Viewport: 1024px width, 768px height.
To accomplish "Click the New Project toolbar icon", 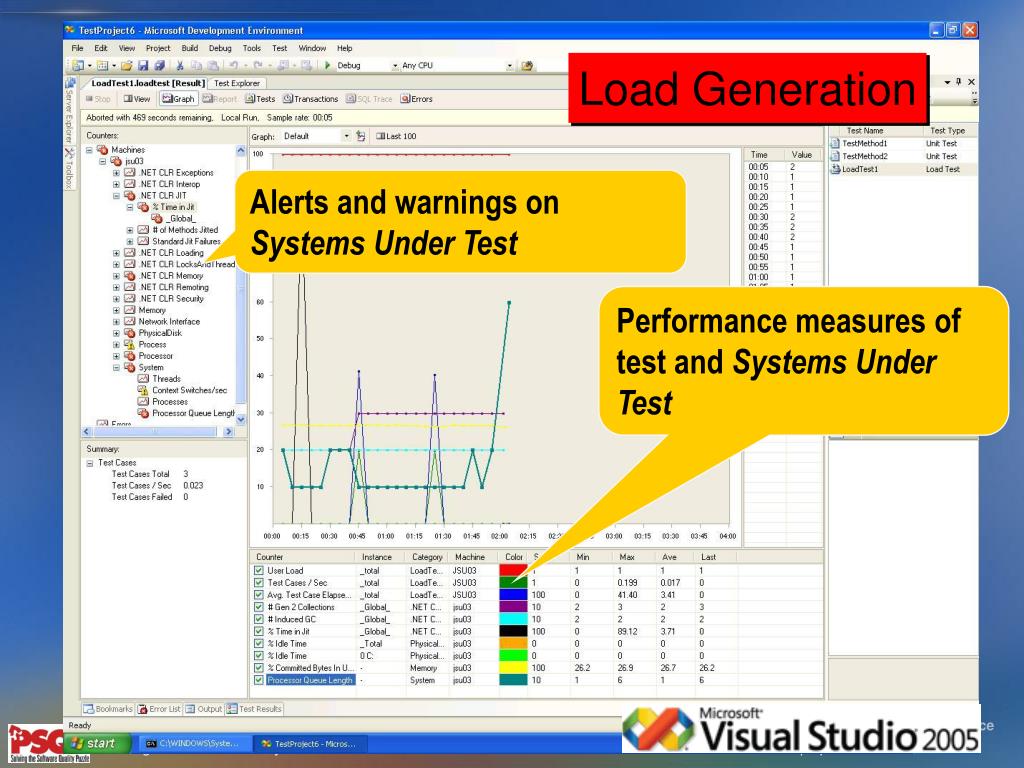I will click(x=78, y=65).
